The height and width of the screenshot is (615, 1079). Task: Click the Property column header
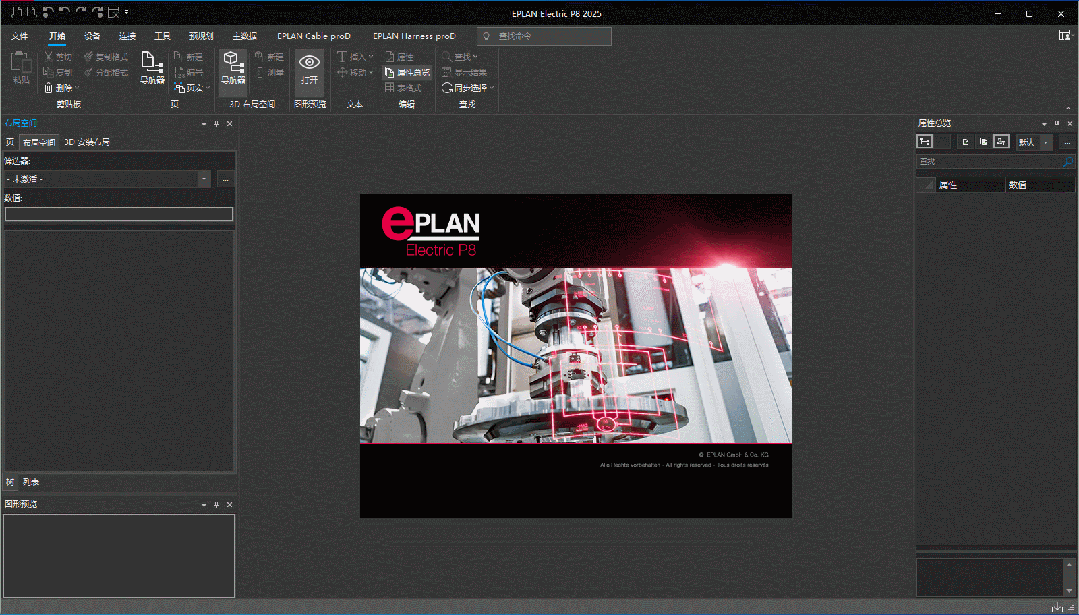point(969,184)
